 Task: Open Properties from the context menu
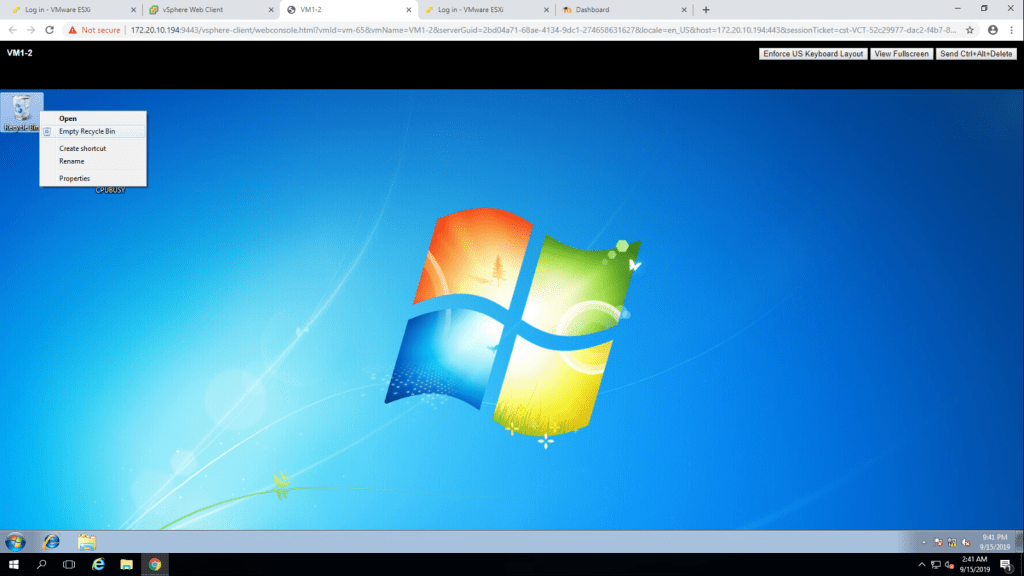click(x=74, y=178)
